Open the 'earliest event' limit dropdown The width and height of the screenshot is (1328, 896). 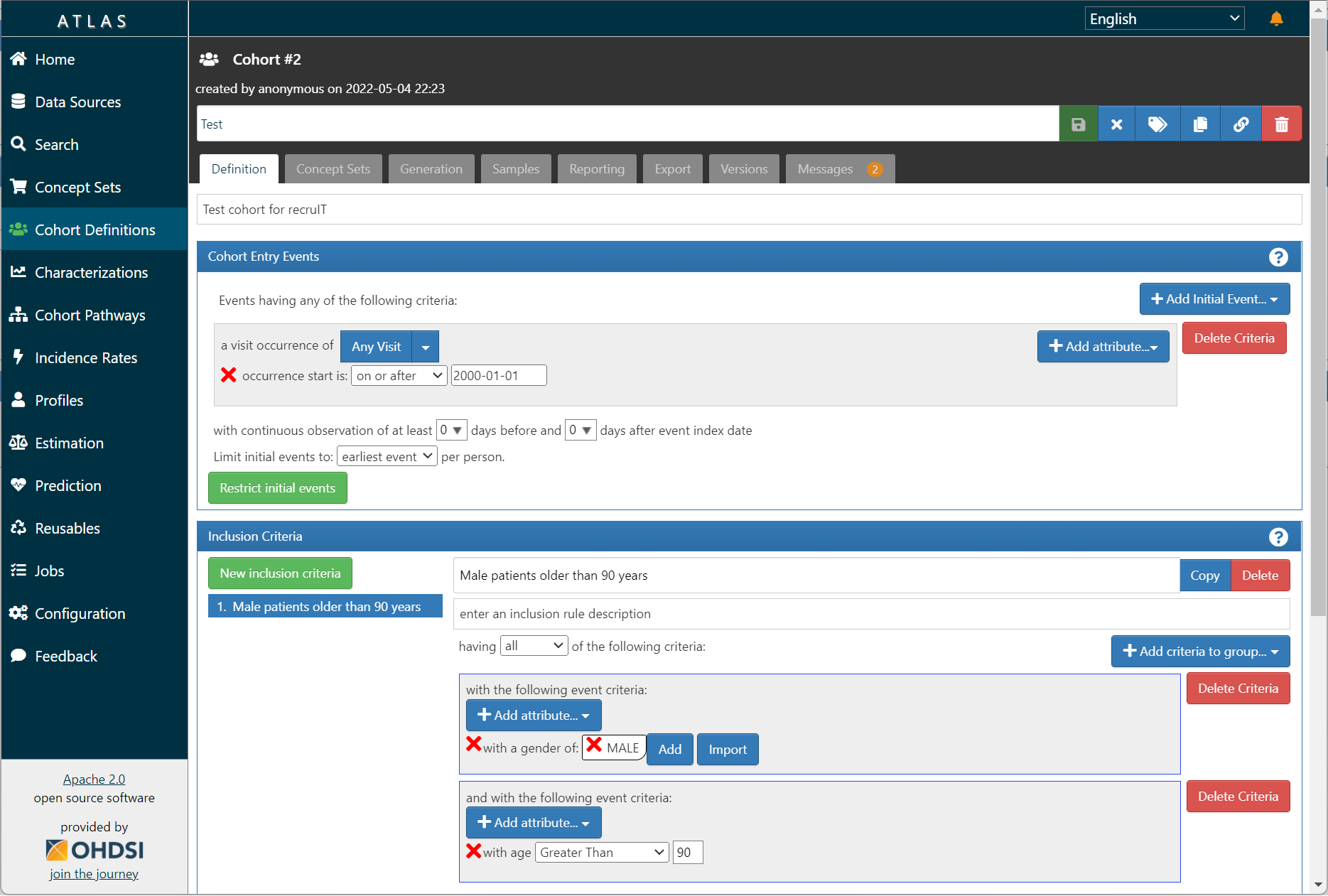click(x=387, y=456)
